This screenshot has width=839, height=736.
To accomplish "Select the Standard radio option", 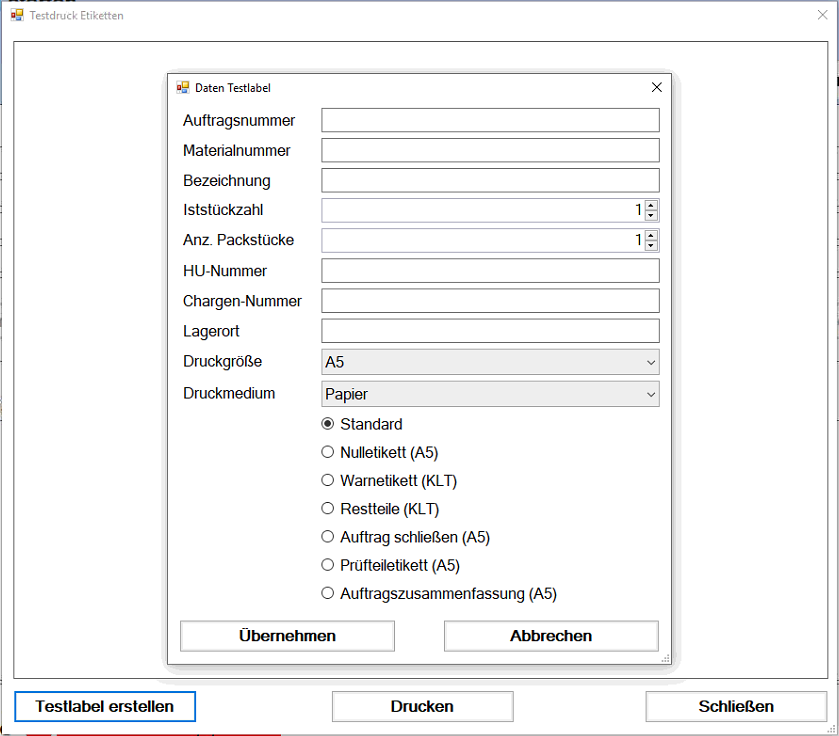I will tap(327, 424).
